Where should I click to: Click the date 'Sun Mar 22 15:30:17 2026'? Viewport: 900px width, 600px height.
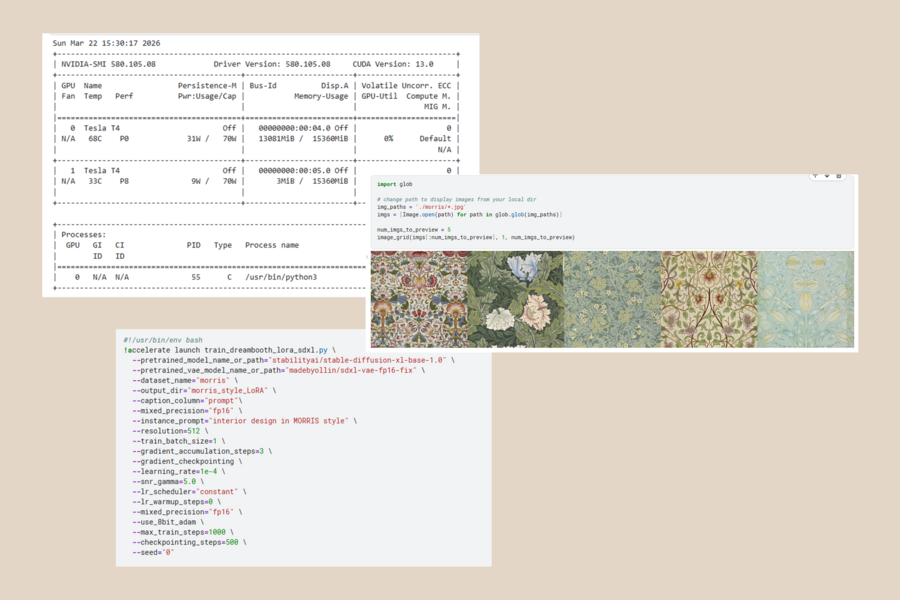[106, 43]
